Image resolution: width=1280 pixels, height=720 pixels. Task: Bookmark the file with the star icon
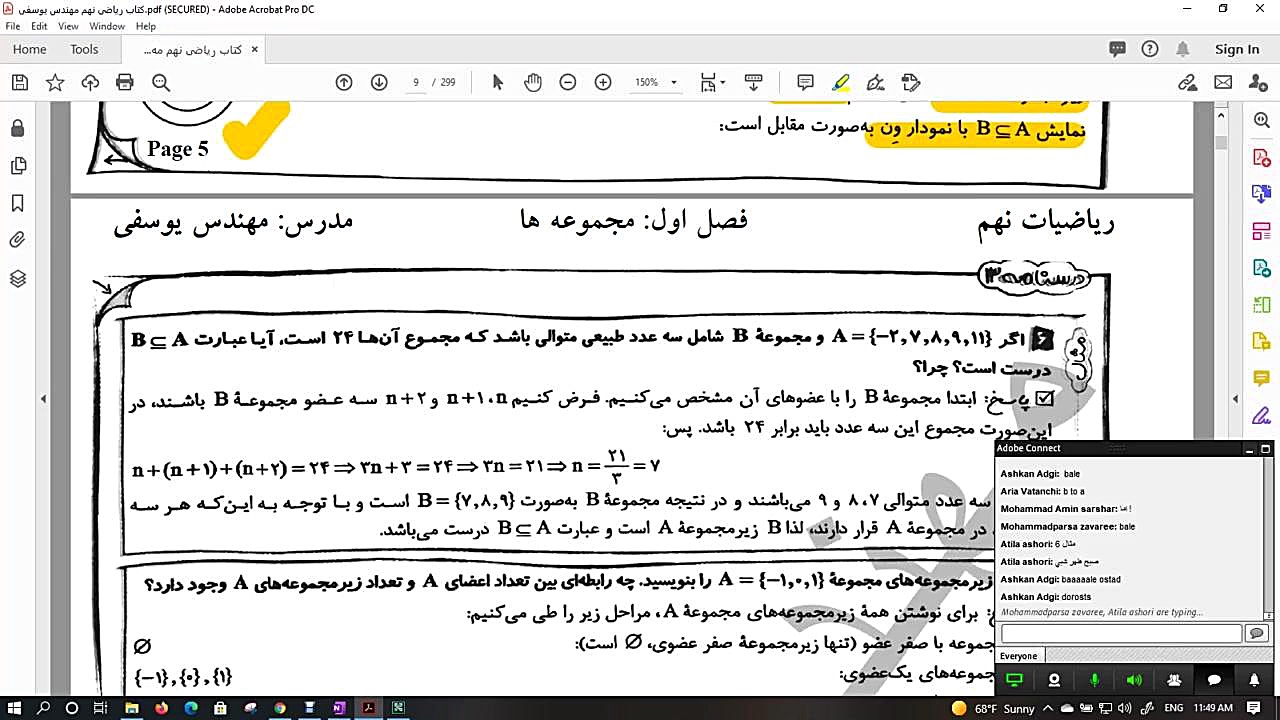pos(55,83)
